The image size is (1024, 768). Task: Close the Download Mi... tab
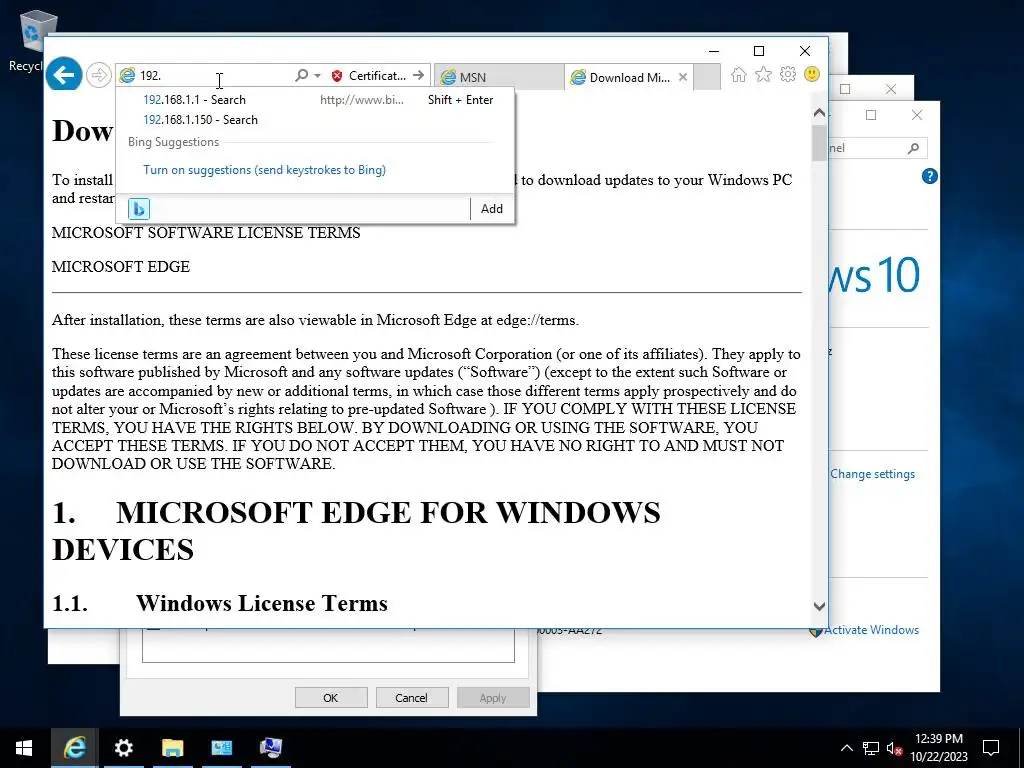pyautogui.click(x=682, y=77)
